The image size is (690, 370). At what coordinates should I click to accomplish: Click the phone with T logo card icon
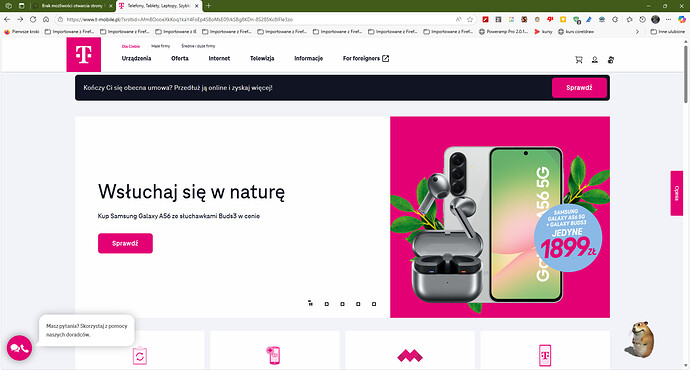(545, 355)
